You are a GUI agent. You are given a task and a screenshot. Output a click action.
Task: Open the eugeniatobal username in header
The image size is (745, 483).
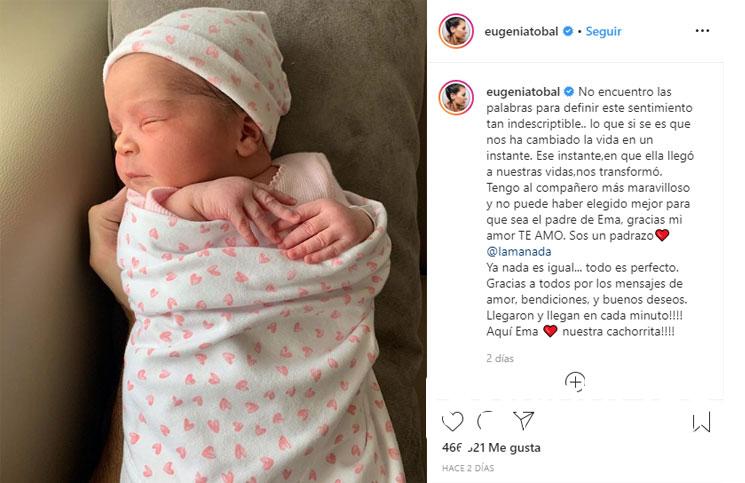pyautogui.click(x=521, y=31)
